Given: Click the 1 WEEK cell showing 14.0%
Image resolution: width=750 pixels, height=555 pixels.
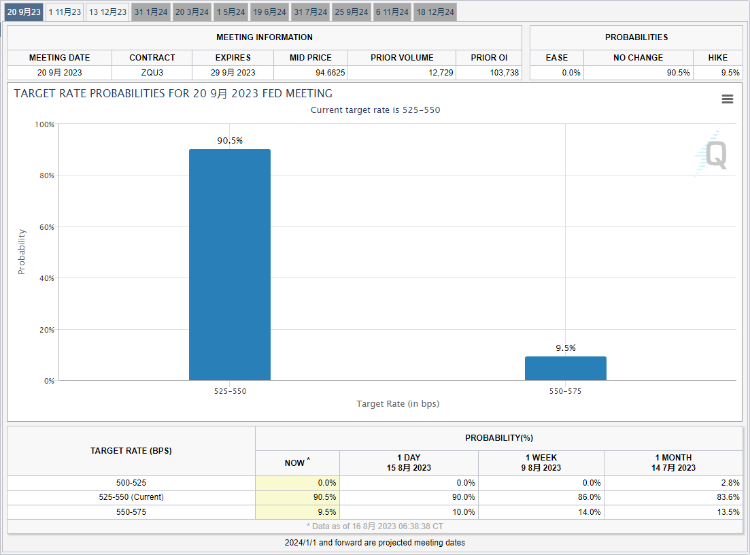Looking at the screenshot, I should coord(541,512).
